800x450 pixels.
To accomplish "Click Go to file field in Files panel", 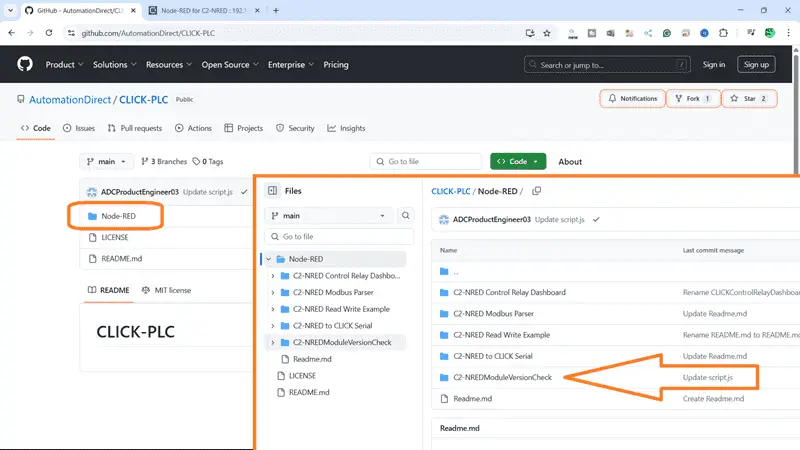I will (339, 237).
